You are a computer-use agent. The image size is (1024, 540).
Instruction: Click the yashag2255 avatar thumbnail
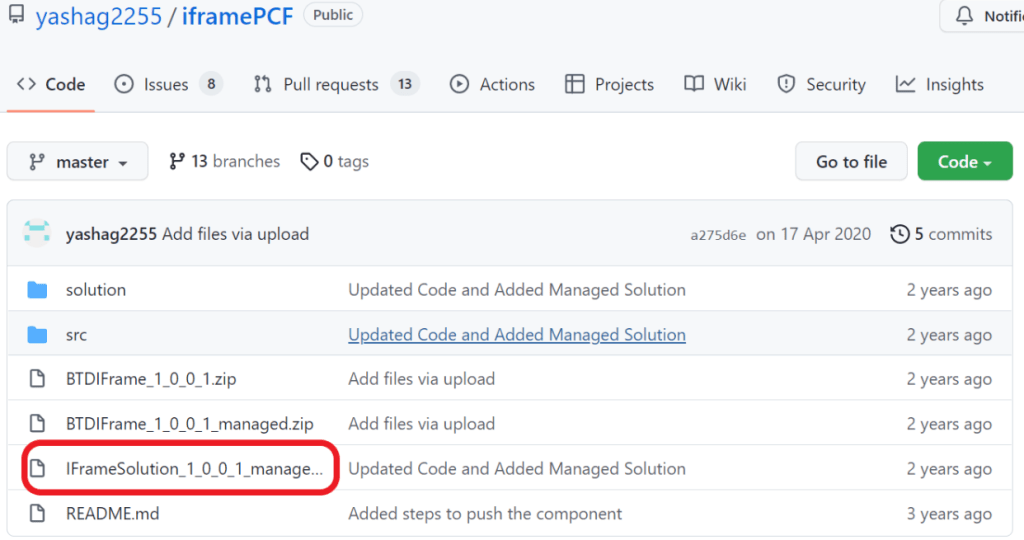click(x=37, y=234)
